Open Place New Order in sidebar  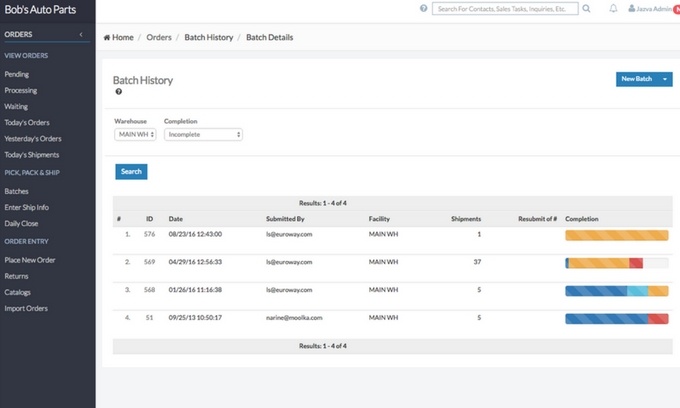point(30,260)
